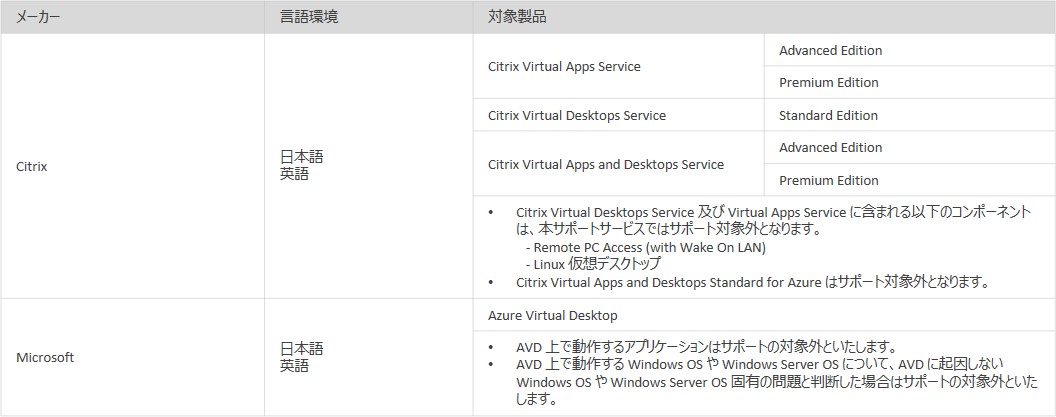The width and height of the screenshot is (1056, 417).
Task: Select Citrix Virtual Apps and Desktops Service cell
Action: click(x=605, y=164)
